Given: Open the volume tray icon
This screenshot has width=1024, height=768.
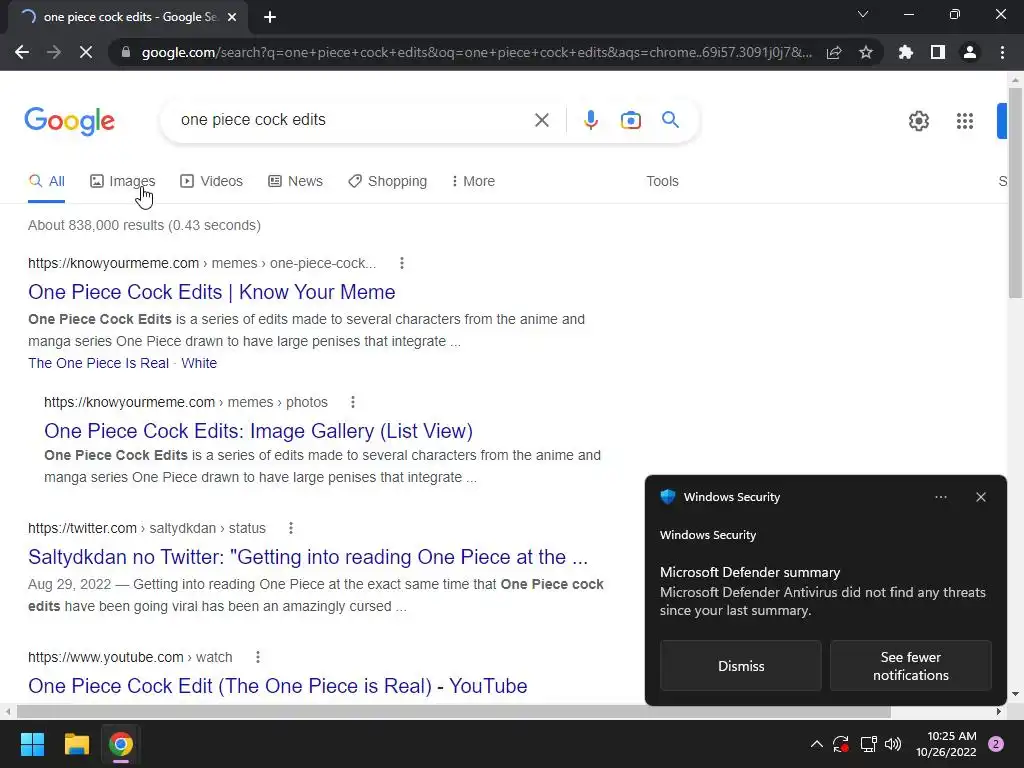Looking at the screenshot, I should click(x=893, y=744).
